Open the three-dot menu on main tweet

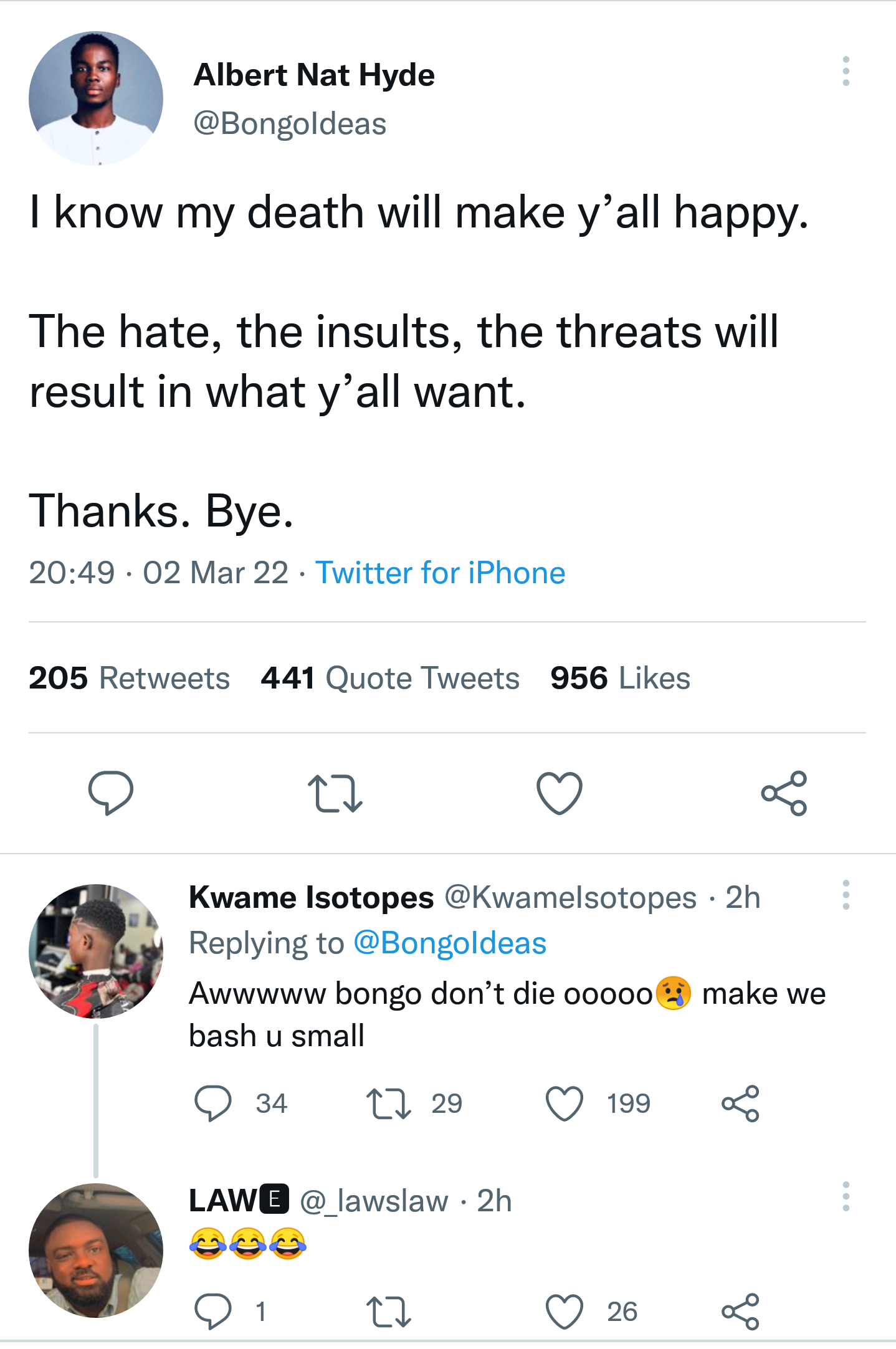pyautogui.click(x=846, y=71)
